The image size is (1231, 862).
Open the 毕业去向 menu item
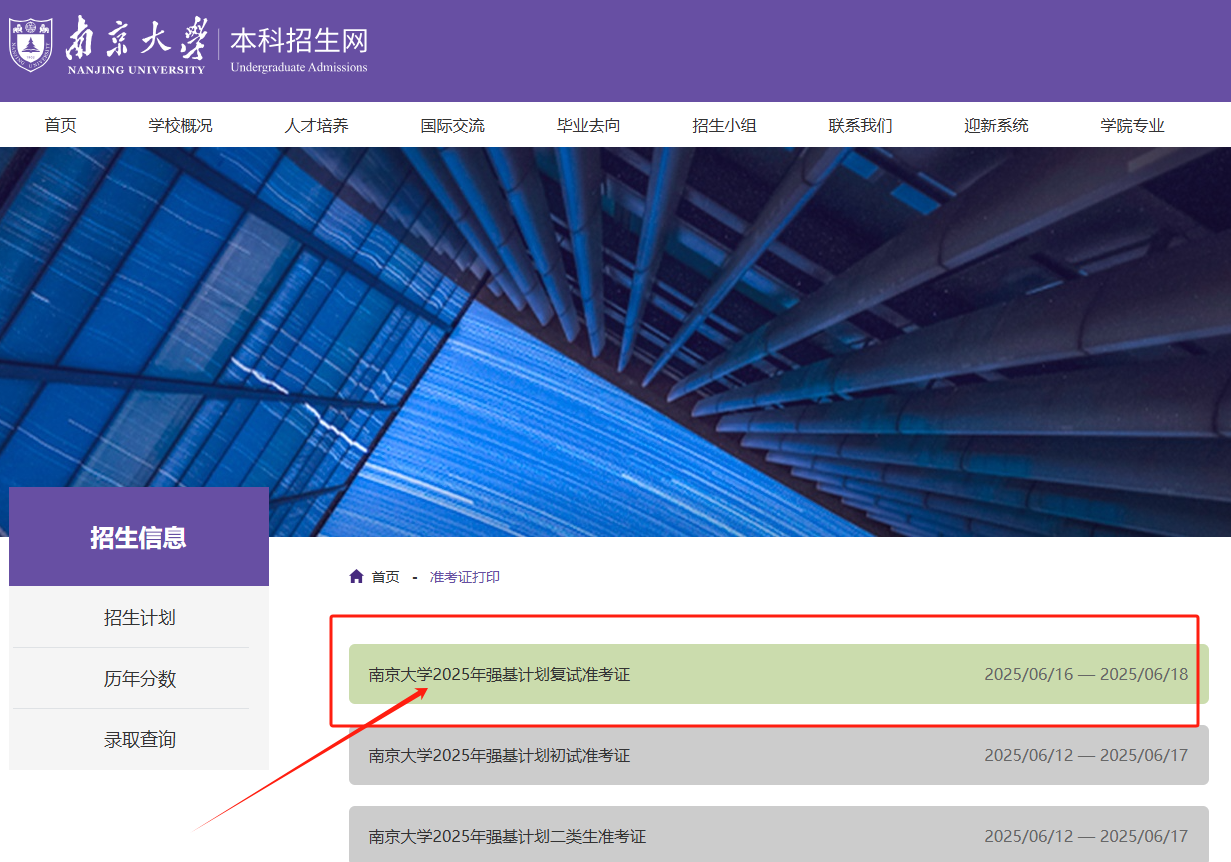click(x=589, y=125)
